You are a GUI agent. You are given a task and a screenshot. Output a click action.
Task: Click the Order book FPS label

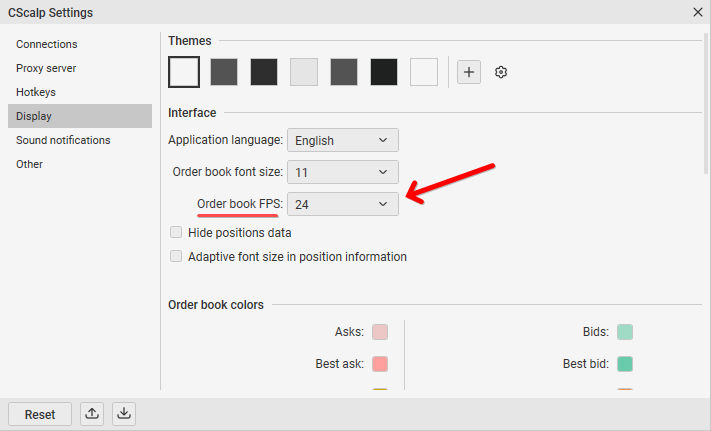240,204
